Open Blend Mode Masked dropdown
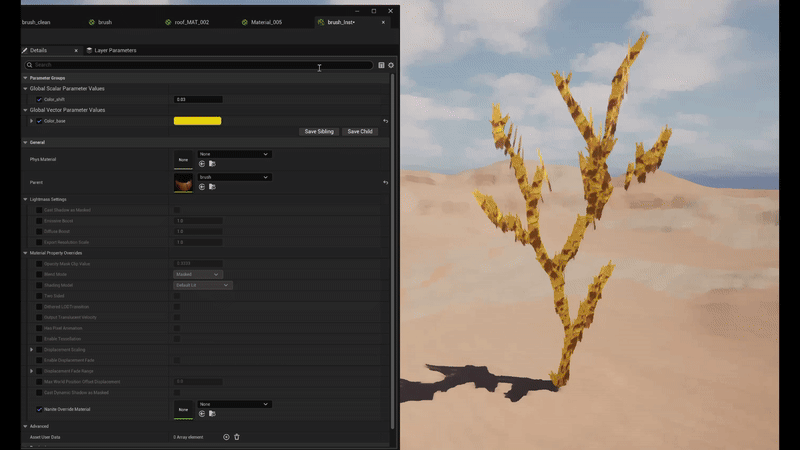800x450 pixels. pyautogui.click(x=198, y=274)
